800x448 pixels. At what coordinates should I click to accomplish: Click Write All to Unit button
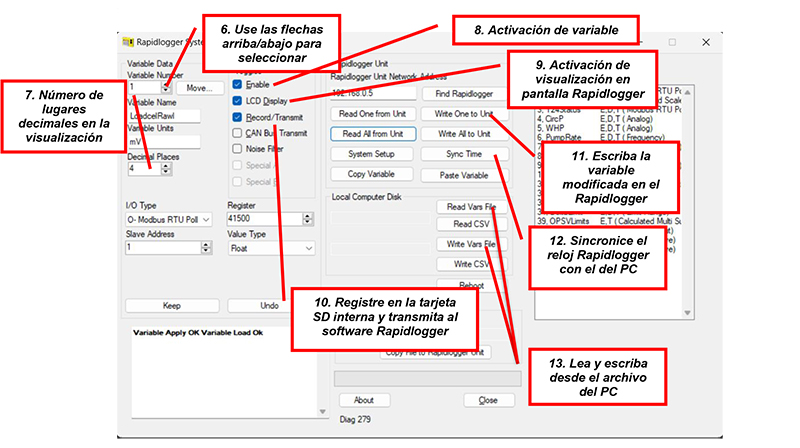tap(464, 134)
